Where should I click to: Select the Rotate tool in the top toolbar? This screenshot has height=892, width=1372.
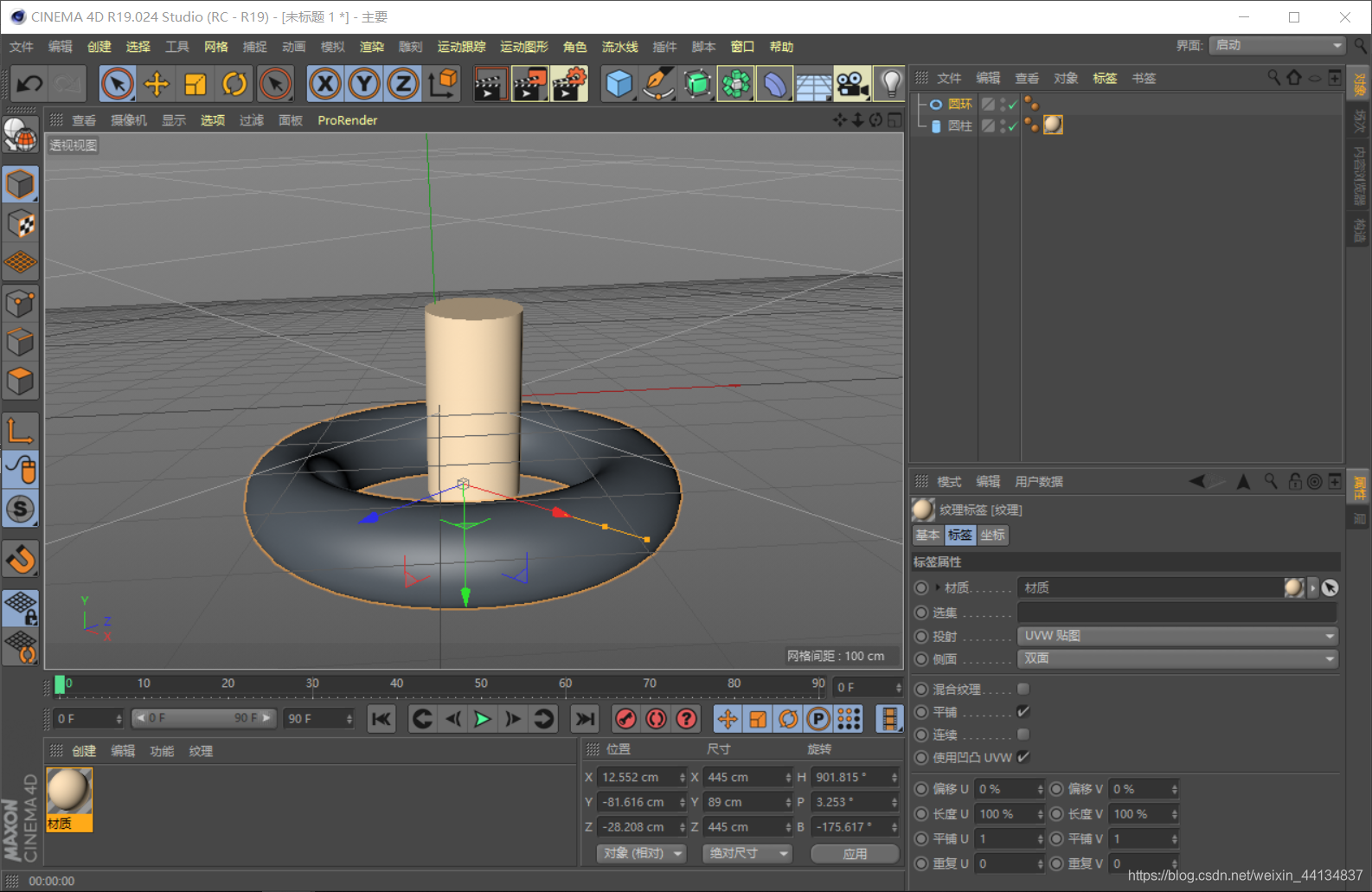234,84
